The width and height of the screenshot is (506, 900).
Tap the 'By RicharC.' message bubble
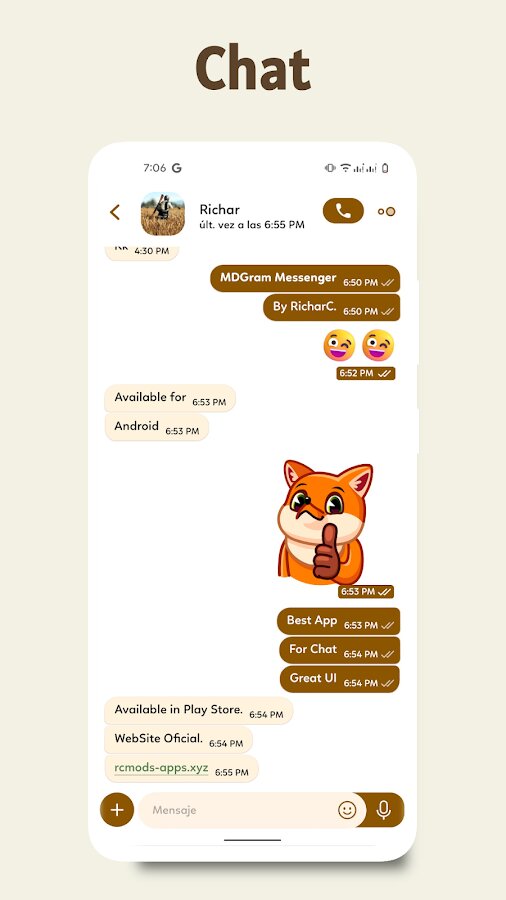[332, 308]
